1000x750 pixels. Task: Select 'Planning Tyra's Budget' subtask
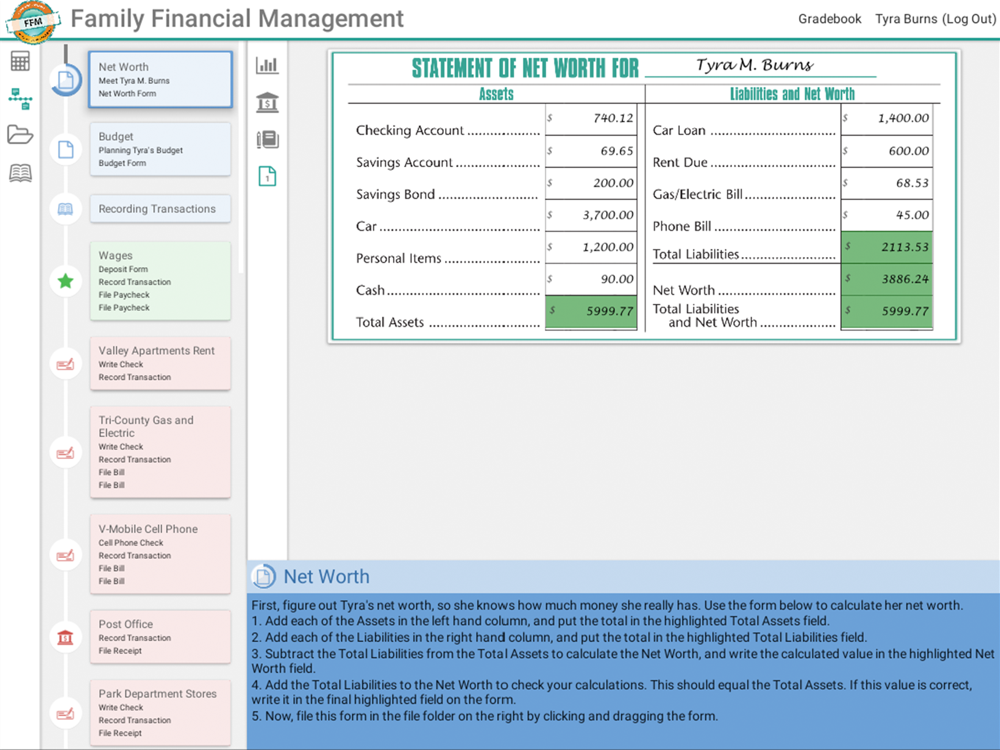(140, 151)
